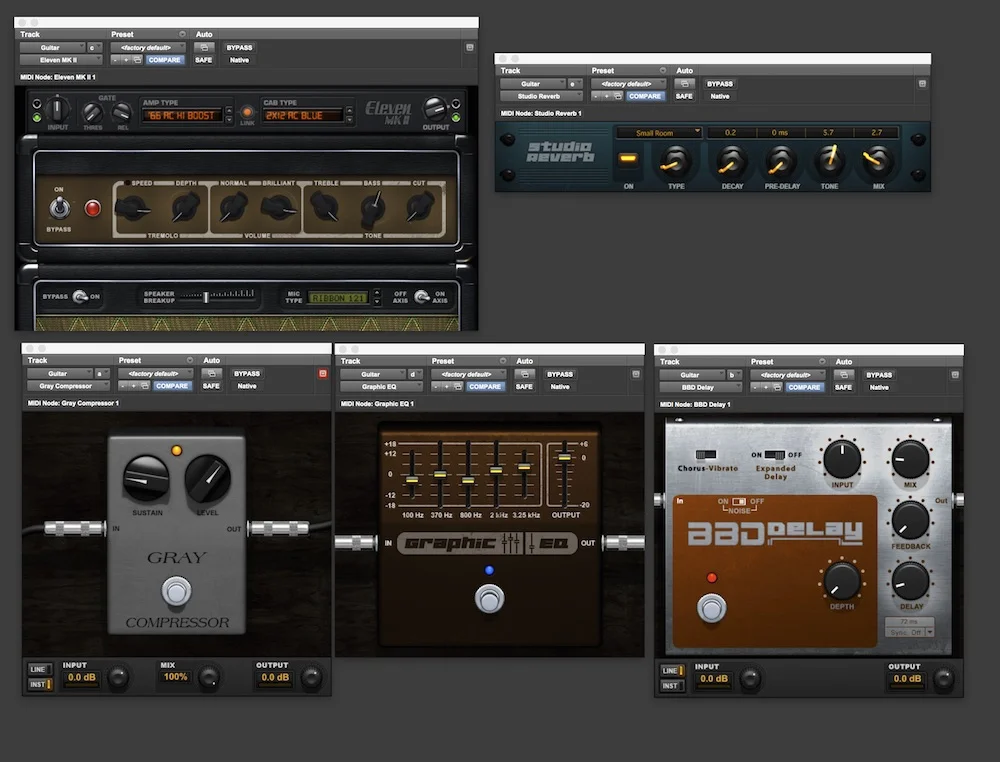Click COMPARE in the Studio Reverb window
Image resolution: width=1000 pixels, height=762 pixels.
[645, 96]
